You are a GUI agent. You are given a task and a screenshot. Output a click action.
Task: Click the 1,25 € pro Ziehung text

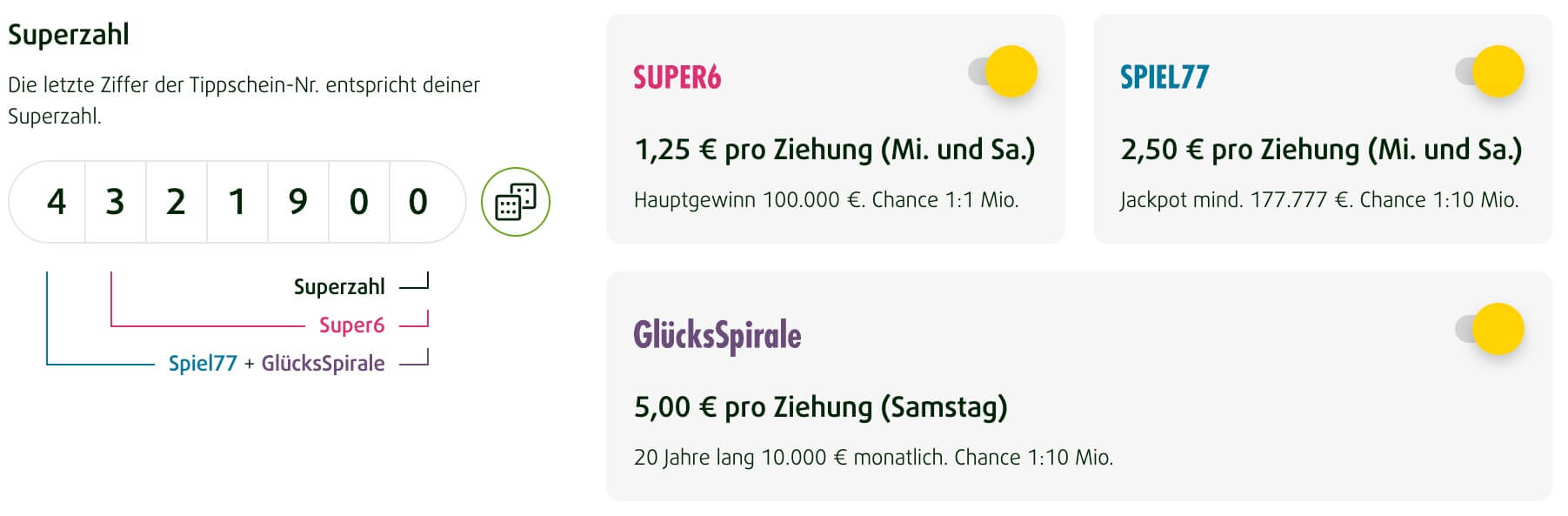click(x=834, y=150)
